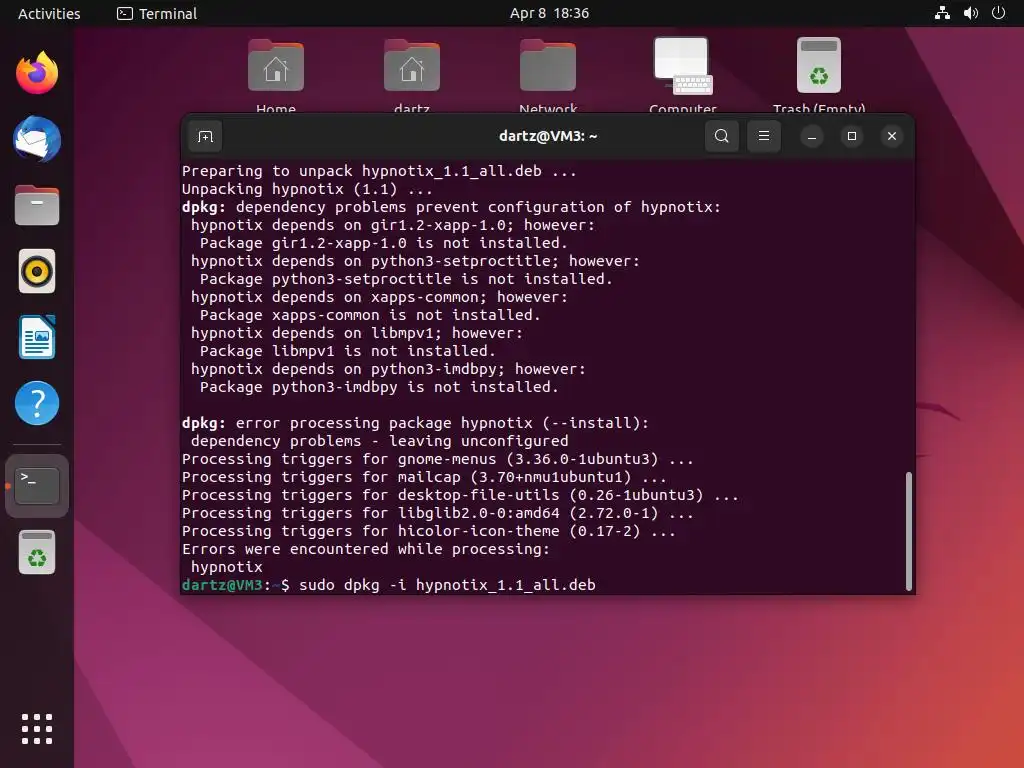Open the power system menu icon
Image resolution: width=1024 pixels, height=768 pixels.
[x=999, y=13]
